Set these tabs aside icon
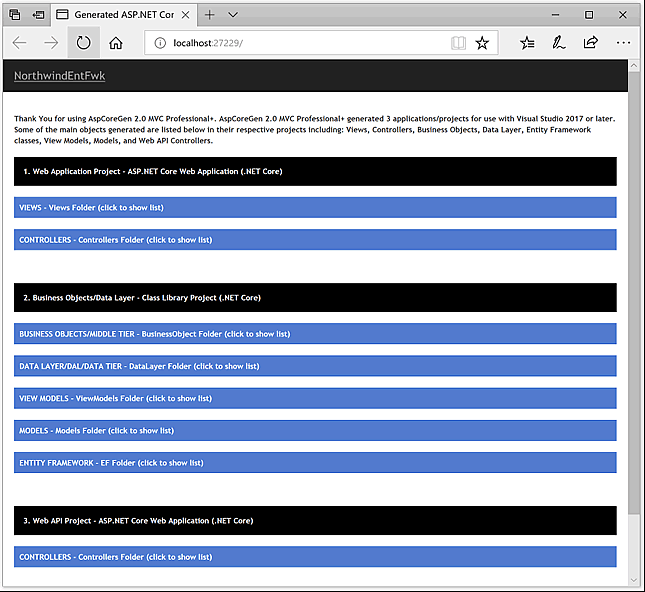 click(39, 15)
